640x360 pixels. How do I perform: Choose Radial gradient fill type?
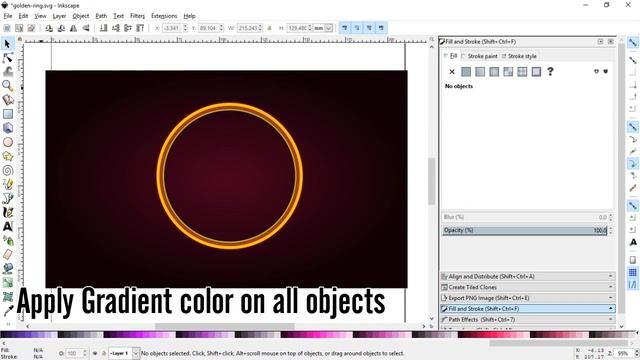coord(494,72)
